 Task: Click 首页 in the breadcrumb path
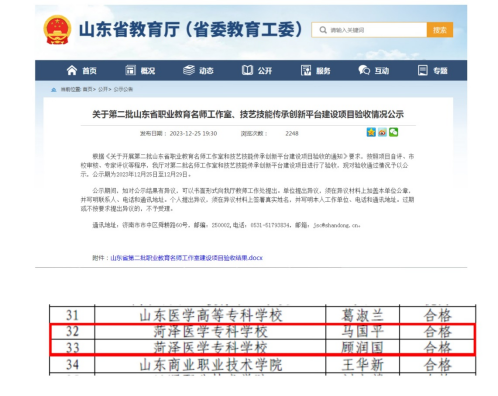coord(88,89)
